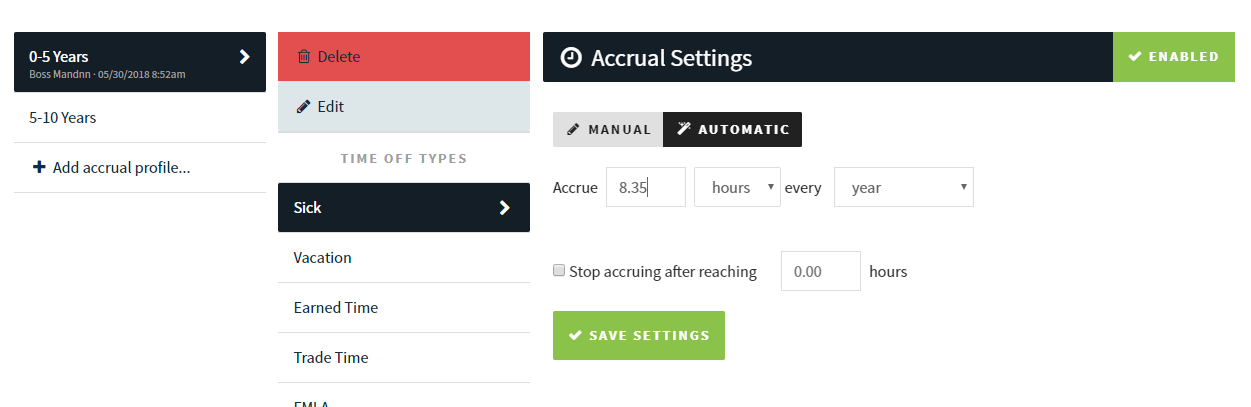1251x407 pixels.
Task: Open the year interval dropdown
Action: coord(903,187)
